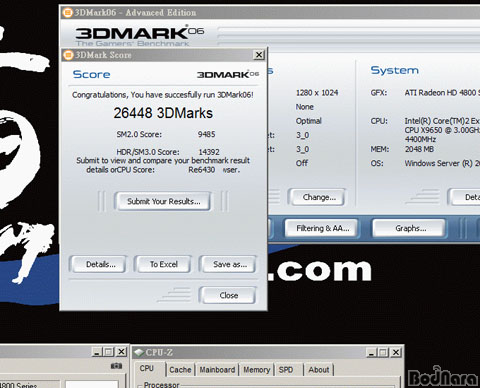Click the System heading in 3DMark06
This screenshot has width=480, height=388.
pos(395,70)
